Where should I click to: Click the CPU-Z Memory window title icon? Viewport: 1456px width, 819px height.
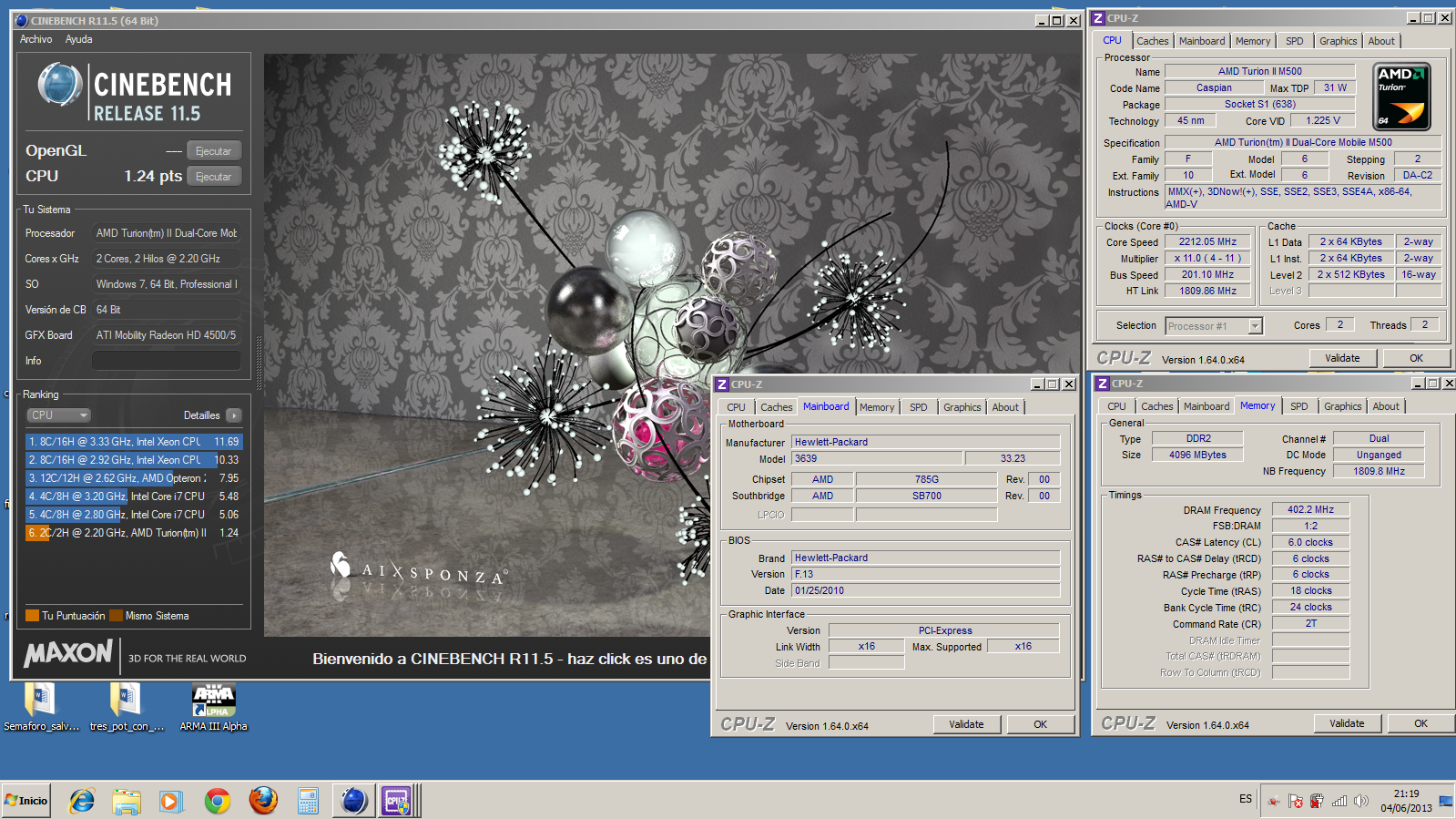(1103, 384)
